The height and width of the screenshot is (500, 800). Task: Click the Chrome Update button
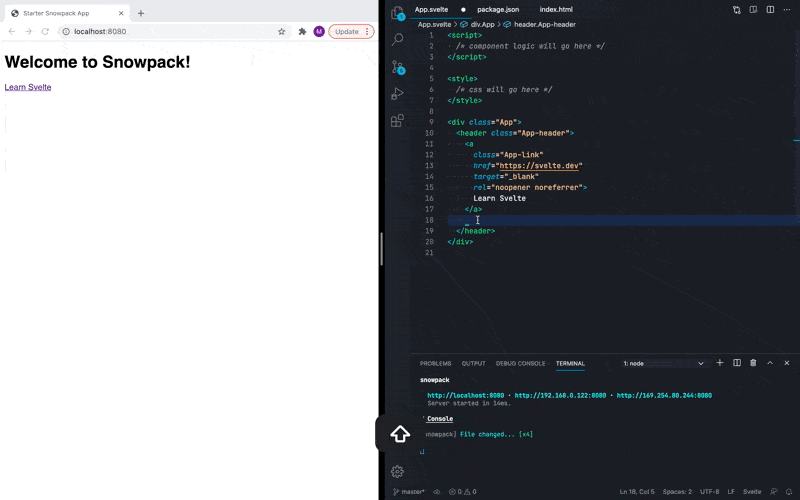[x=350, y=31]
